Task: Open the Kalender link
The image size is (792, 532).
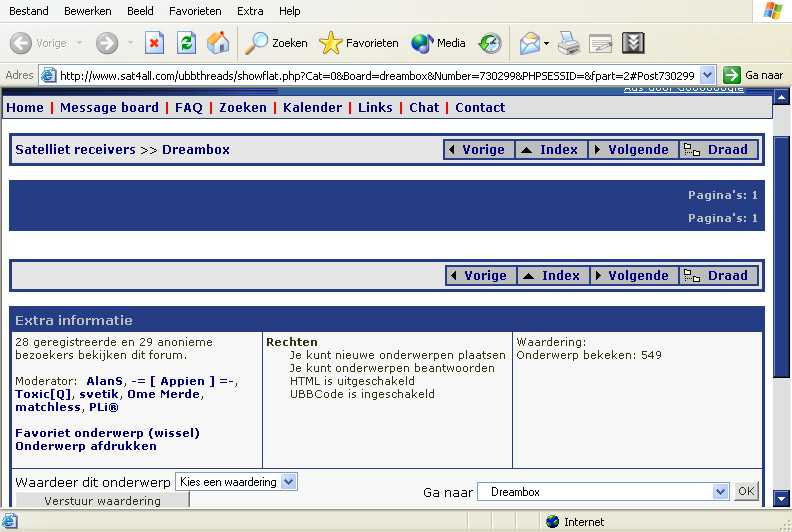Action: 312,107
